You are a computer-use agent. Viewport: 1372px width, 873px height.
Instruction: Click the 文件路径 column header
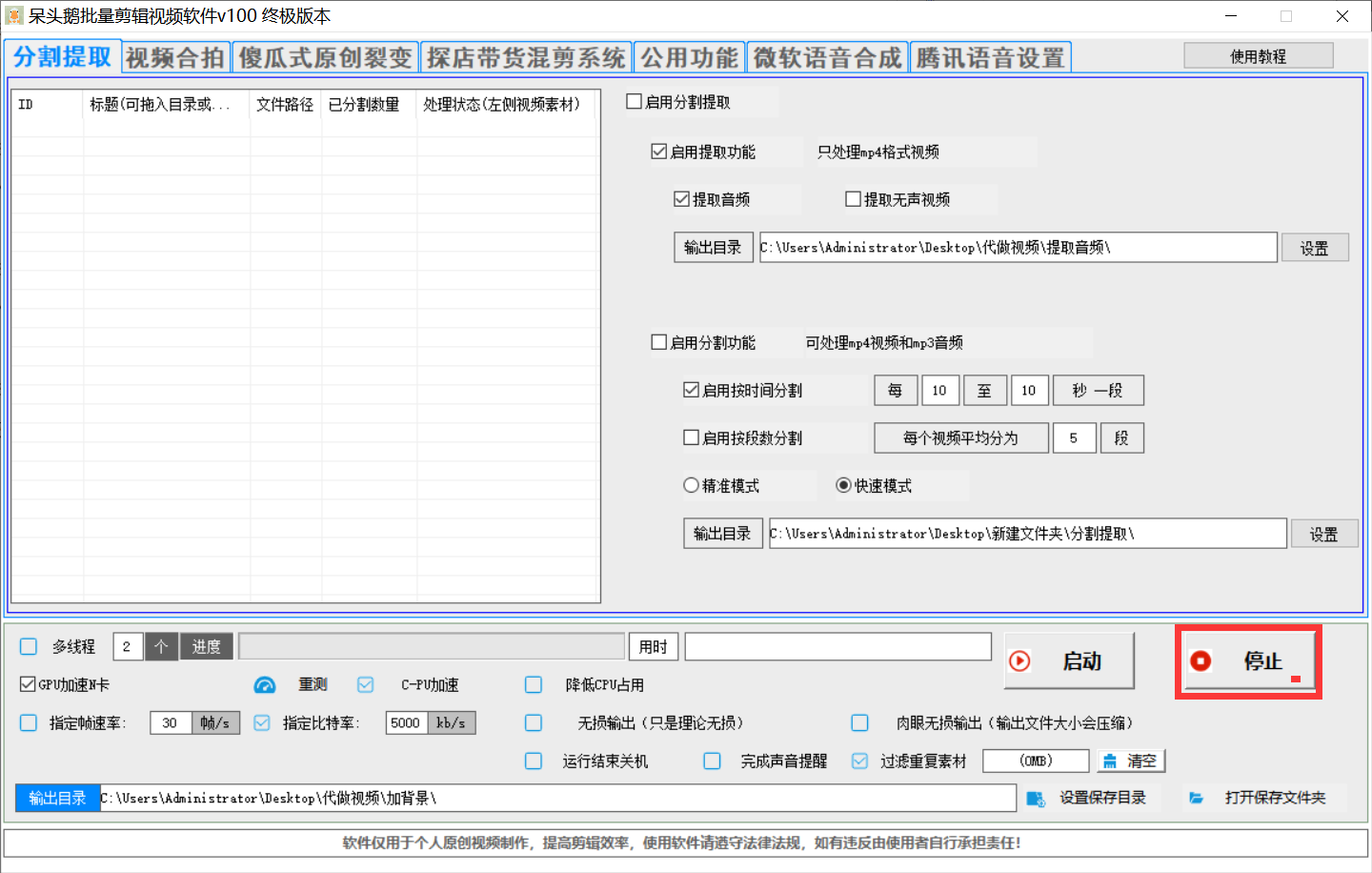285,104
